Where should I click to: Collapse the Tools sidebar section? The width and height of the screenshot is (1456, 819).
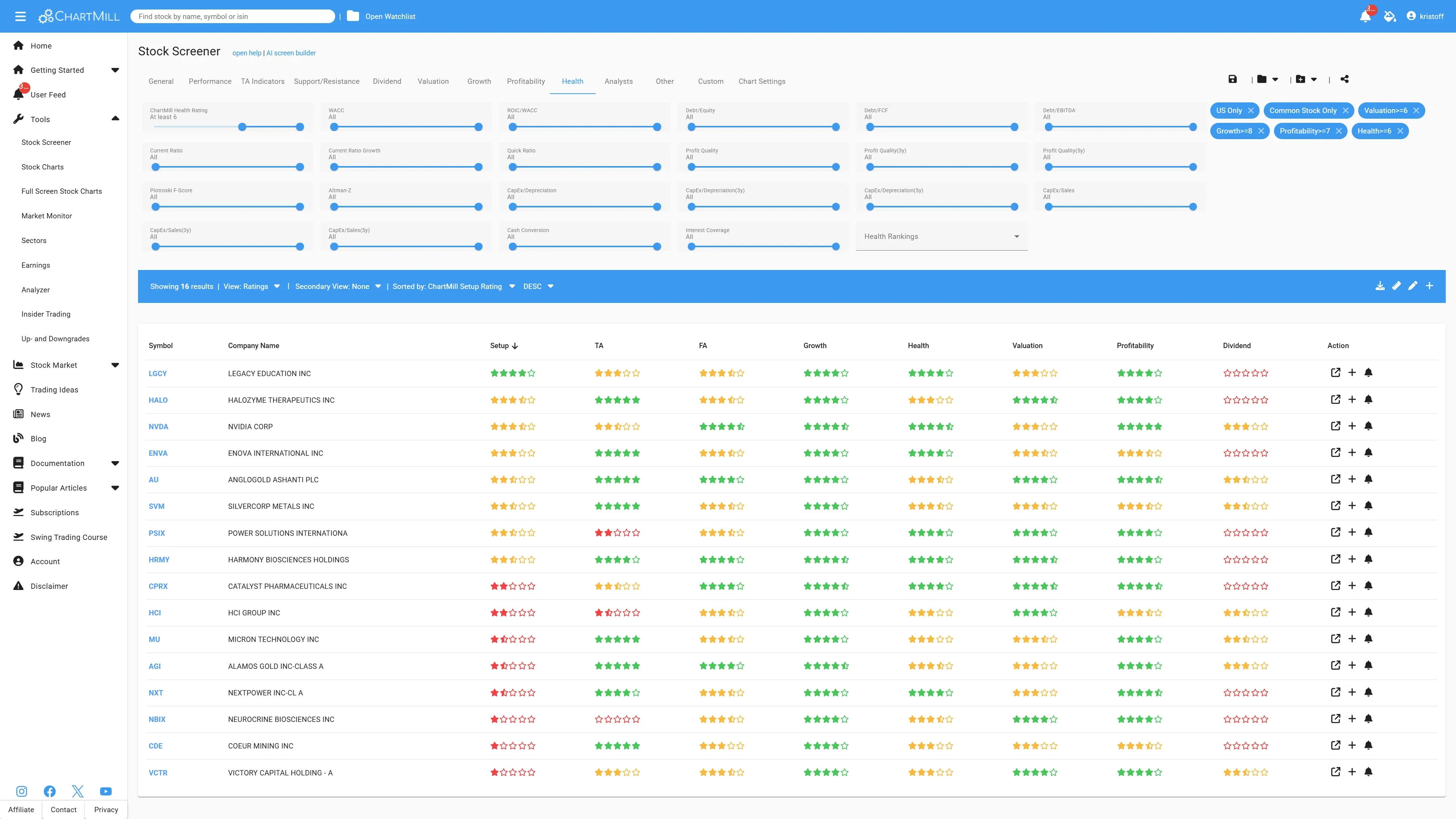pos(115,119)
